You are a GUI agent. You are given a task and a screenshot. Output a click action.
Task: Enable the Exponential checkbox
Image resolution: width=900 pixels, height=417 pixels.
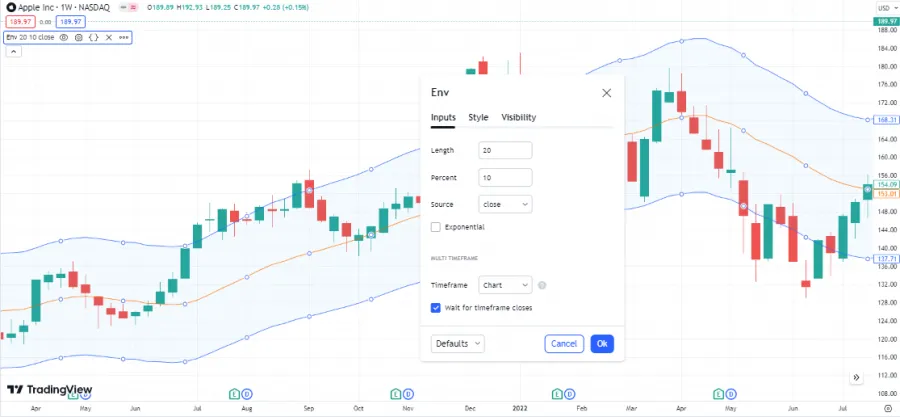click(436, 227)
